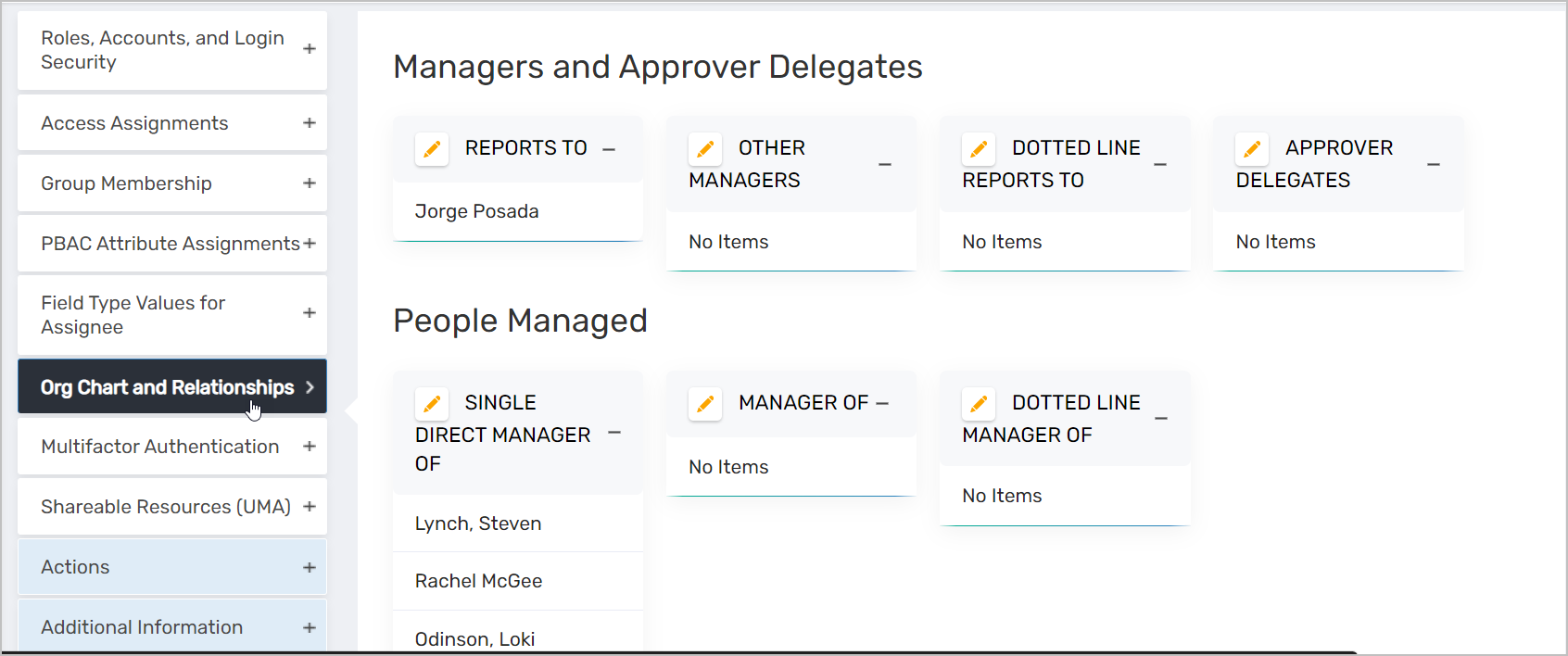Open the edit pencil for OTHER MANAGERS
Screen dimensions: 1568x656
click(x=704, y=148)
